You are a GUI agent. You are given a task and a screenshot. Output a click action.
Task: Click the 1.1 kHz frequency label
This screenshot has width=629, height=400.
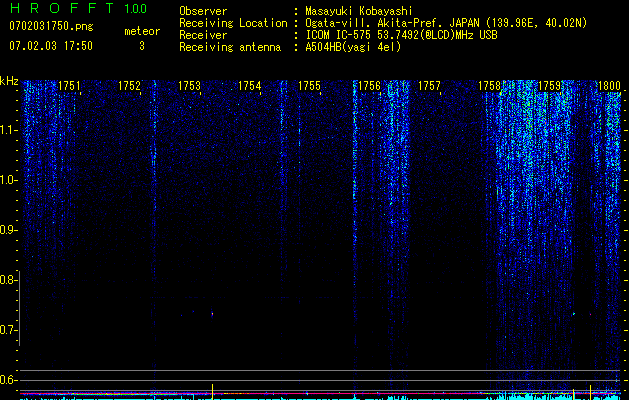(7, 130)
